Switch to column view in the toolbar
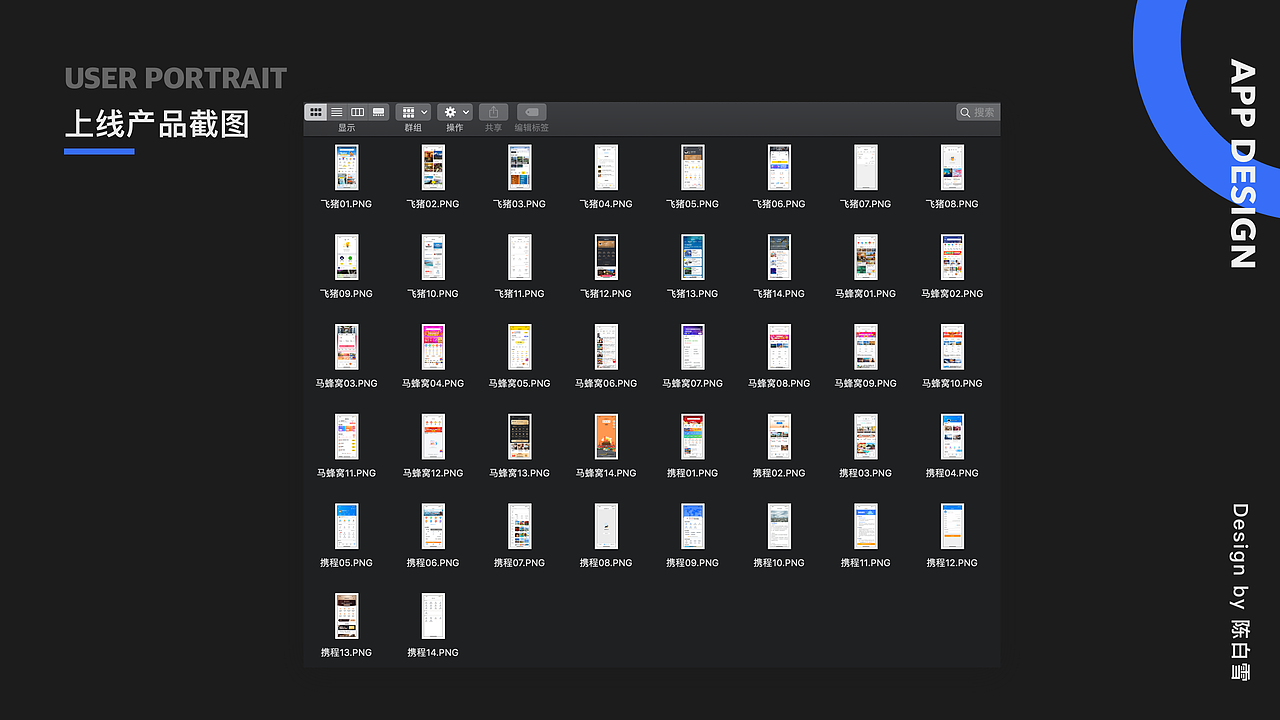Image resolution: width=1280 pixels, height=720 pixels. pyautogui.click(x=357, y=112)
